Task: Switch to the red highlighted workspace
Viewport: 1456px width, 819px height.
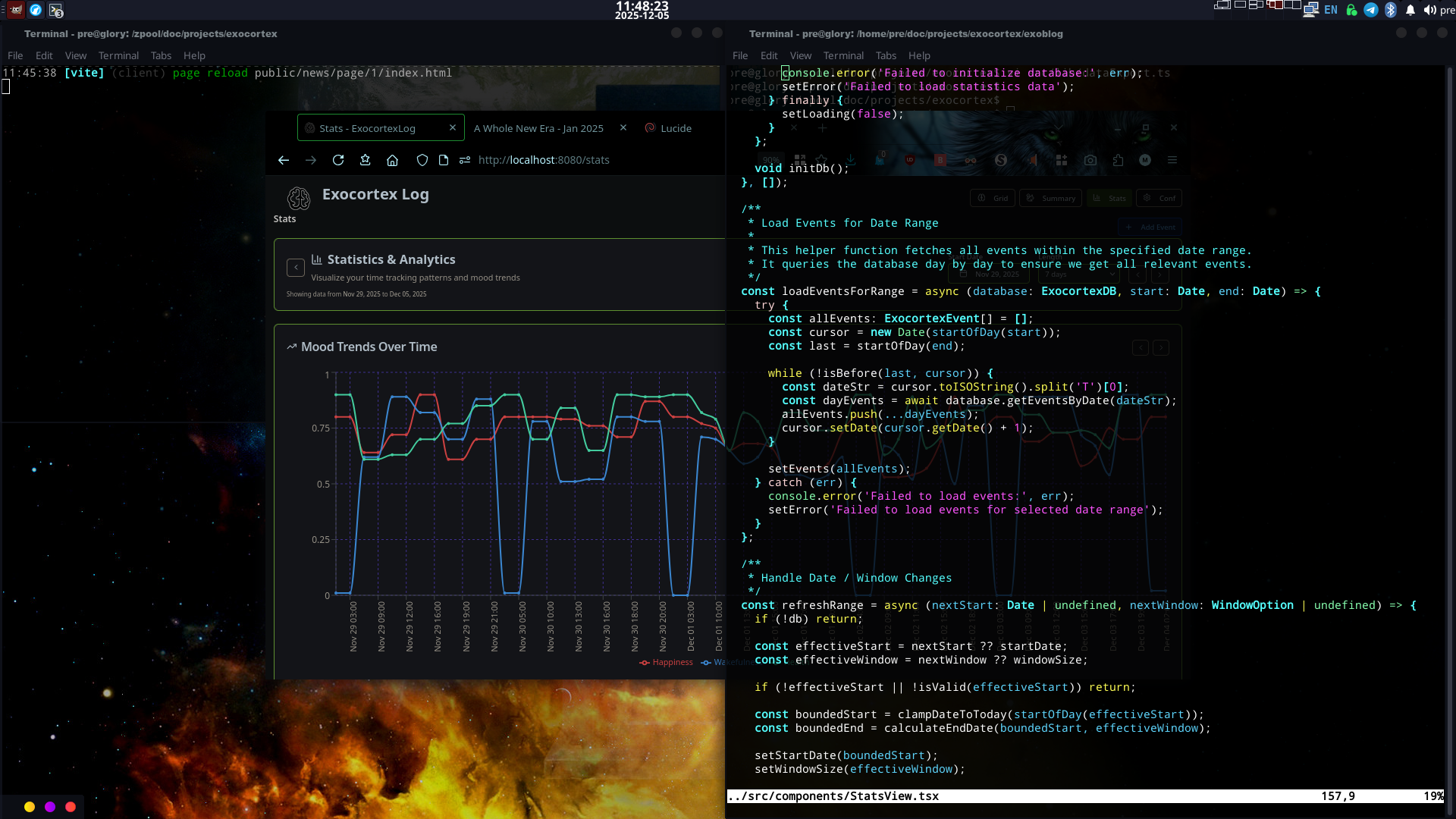Action: click(x=1275, y=5)
